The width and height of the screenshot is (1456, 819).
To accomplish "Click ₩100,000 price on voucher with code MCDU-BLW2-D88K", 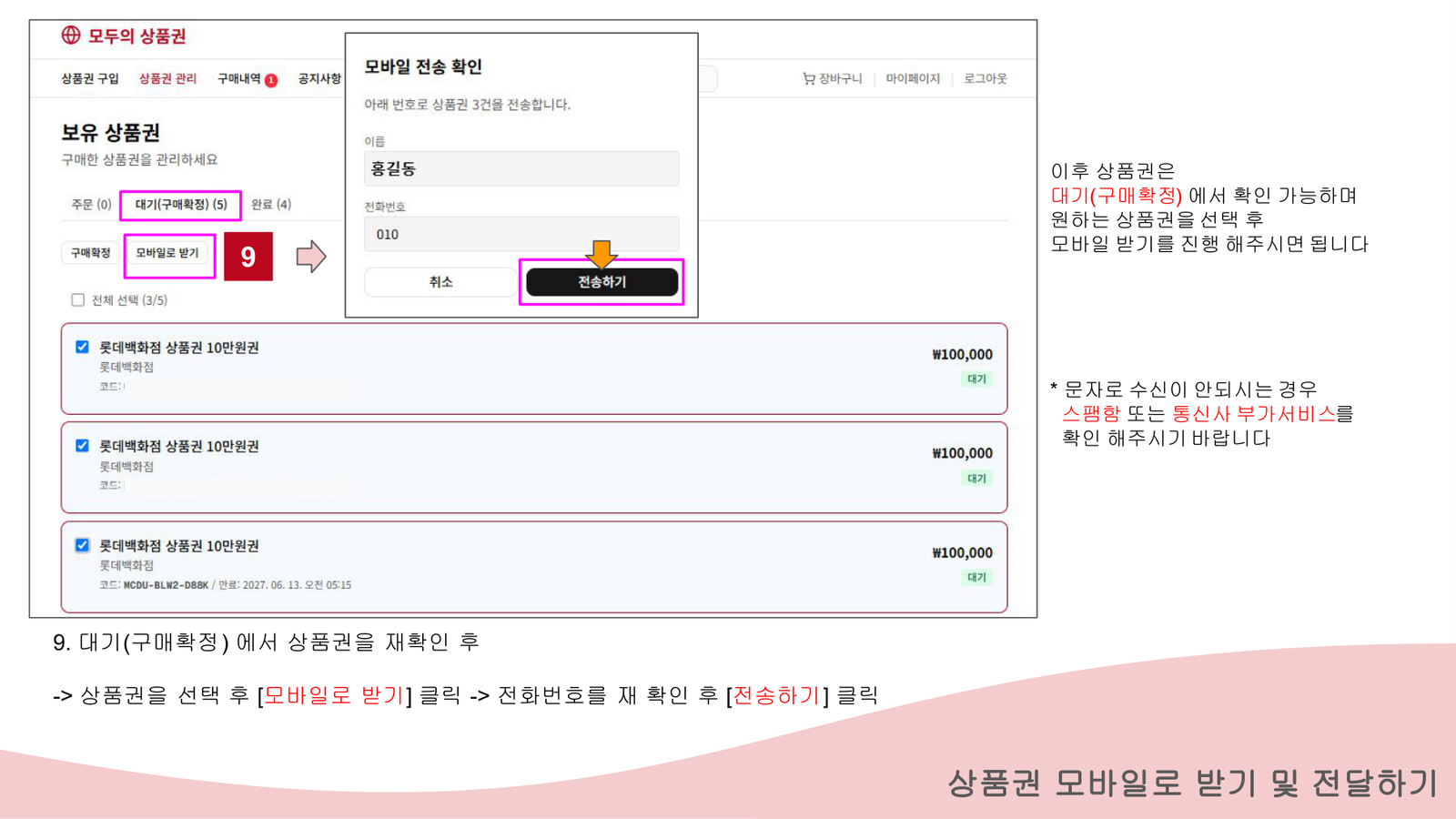I will click(963, 552).
